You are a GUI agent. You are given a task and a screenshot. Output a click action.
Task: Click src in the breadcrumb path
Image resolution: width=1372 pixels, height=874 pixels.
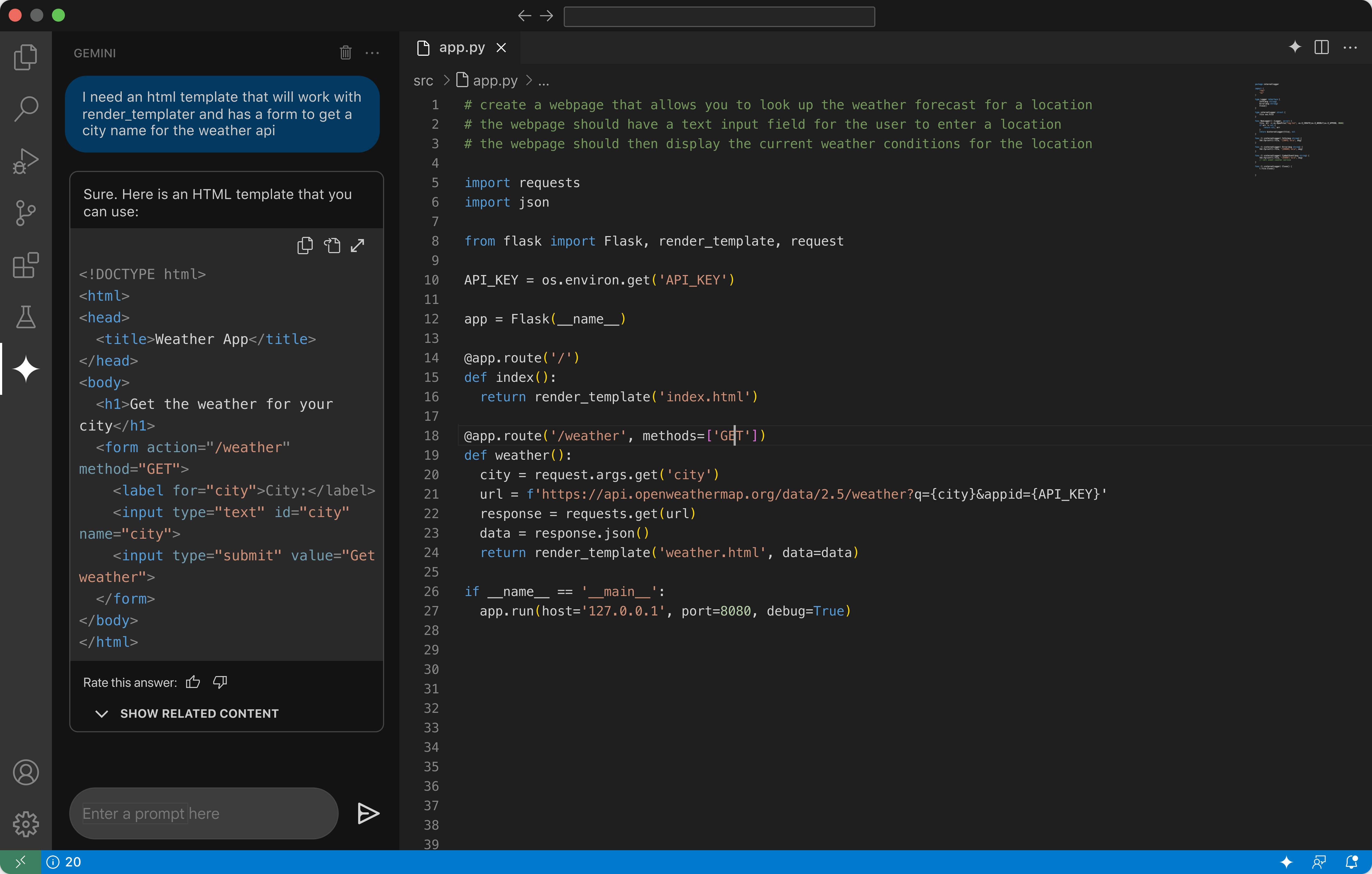[x=423, y=81]
